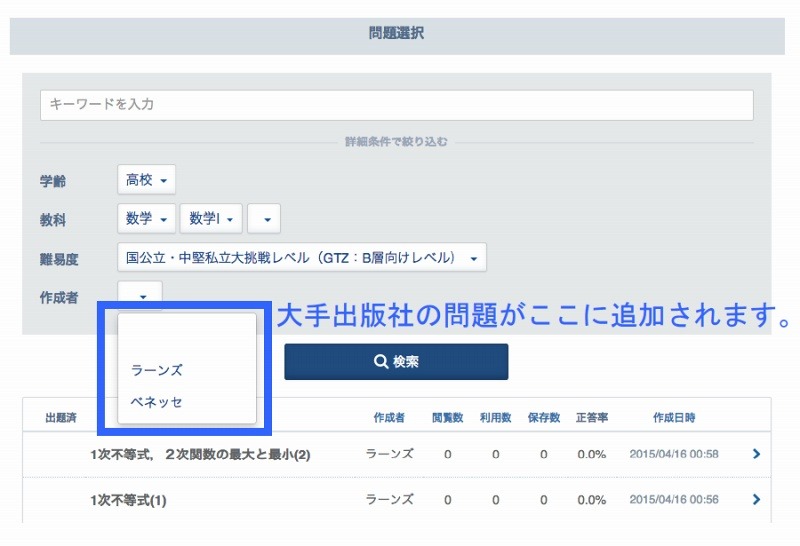This screenshot has height=546, width=800.
Task: Open the 数学I sub-subject dropdown
Action: 211,219
